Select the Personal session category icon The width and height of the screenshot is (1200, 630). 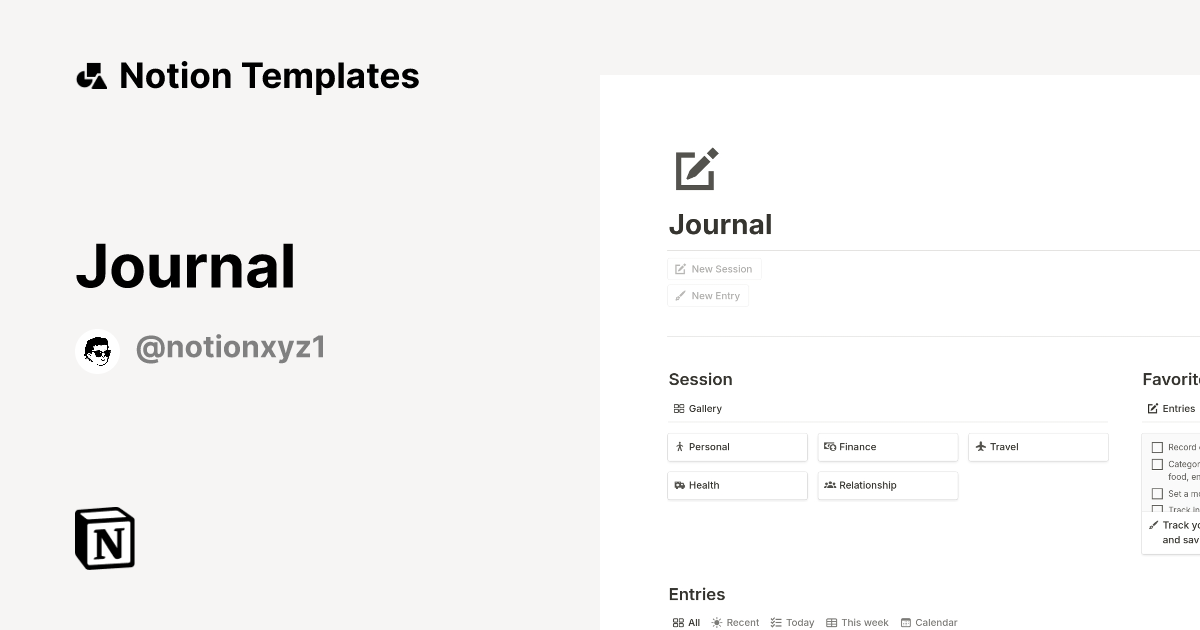pos(679,447)
